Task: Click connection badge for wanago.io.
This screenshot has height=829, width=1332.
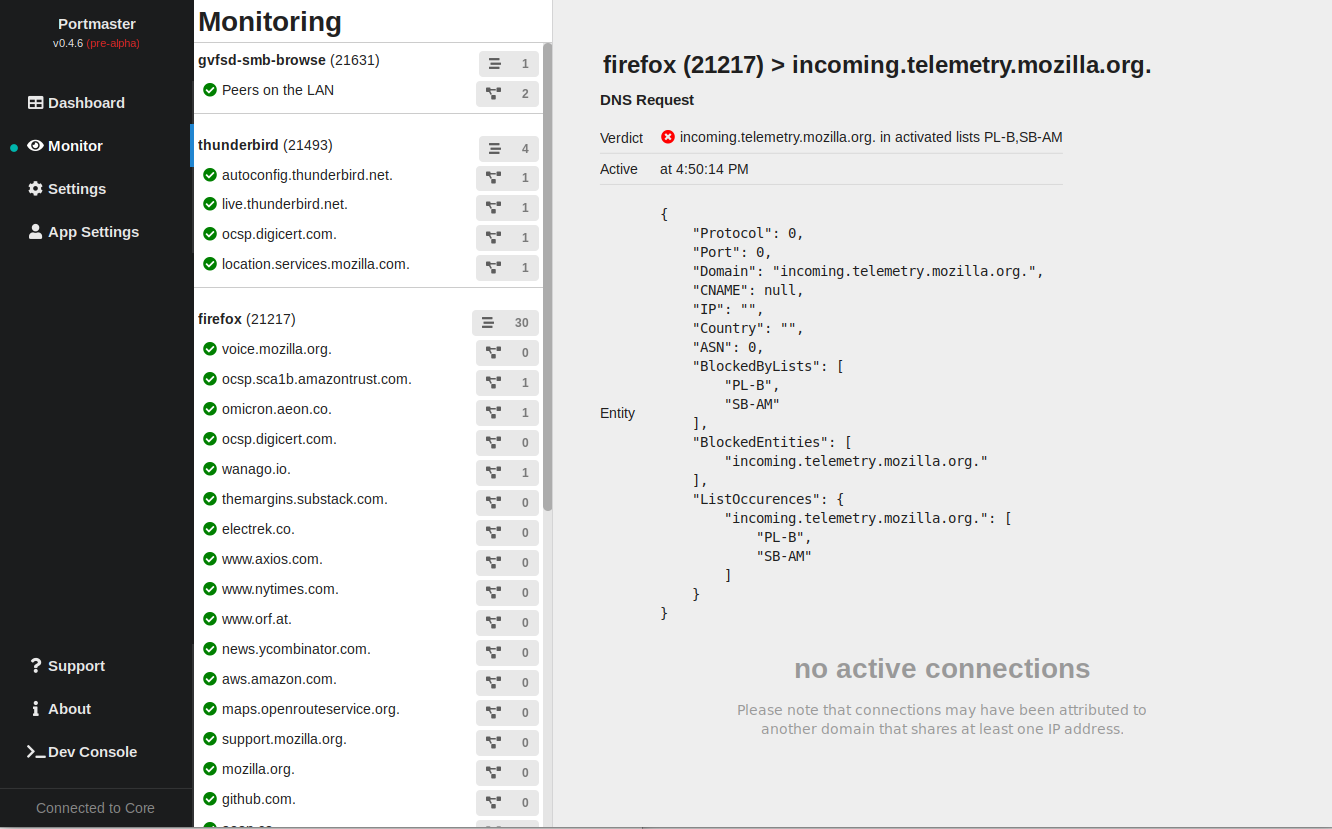Action: point(507,473)
